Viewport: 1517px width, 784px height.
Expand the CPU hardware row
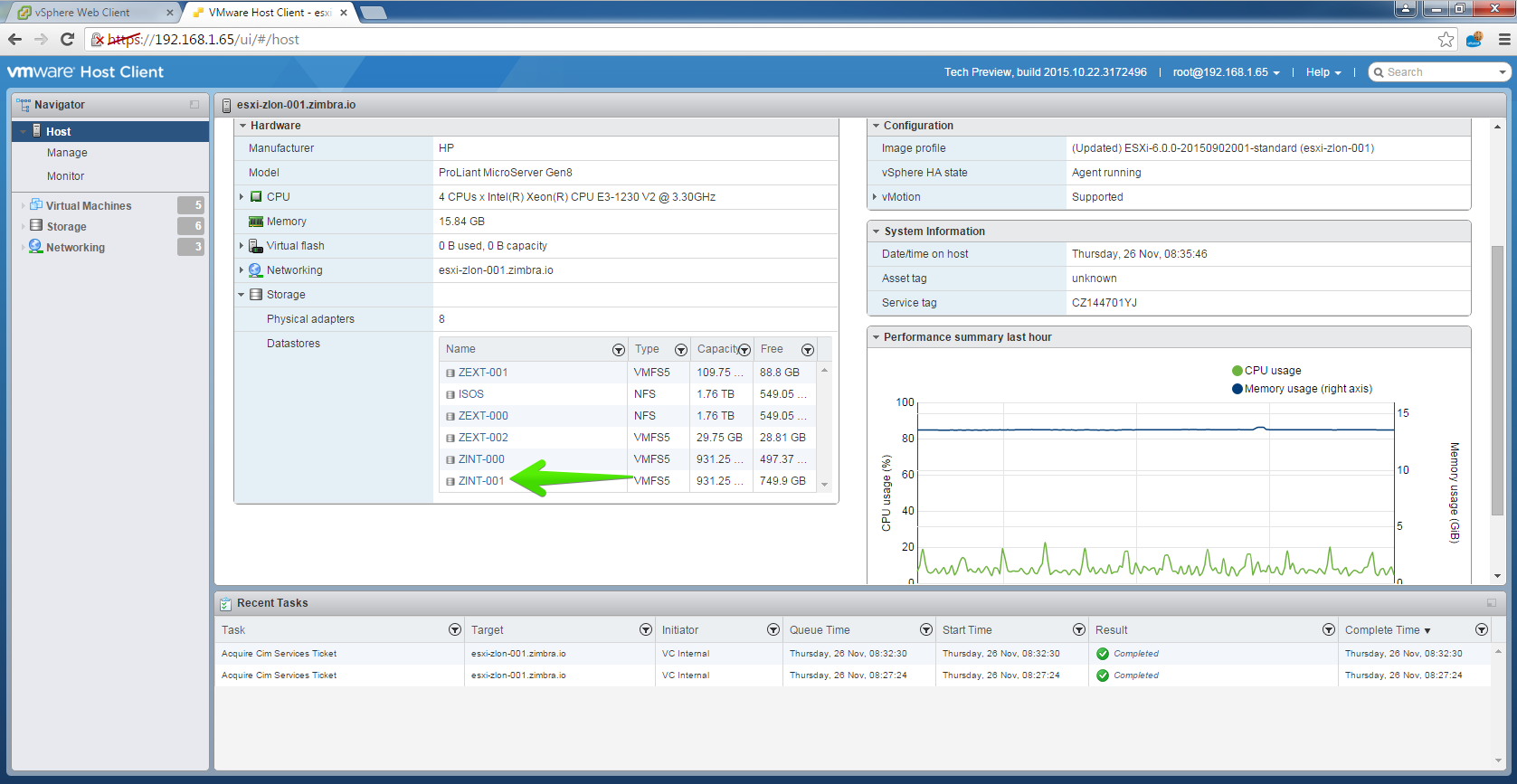tap(242, 196)
